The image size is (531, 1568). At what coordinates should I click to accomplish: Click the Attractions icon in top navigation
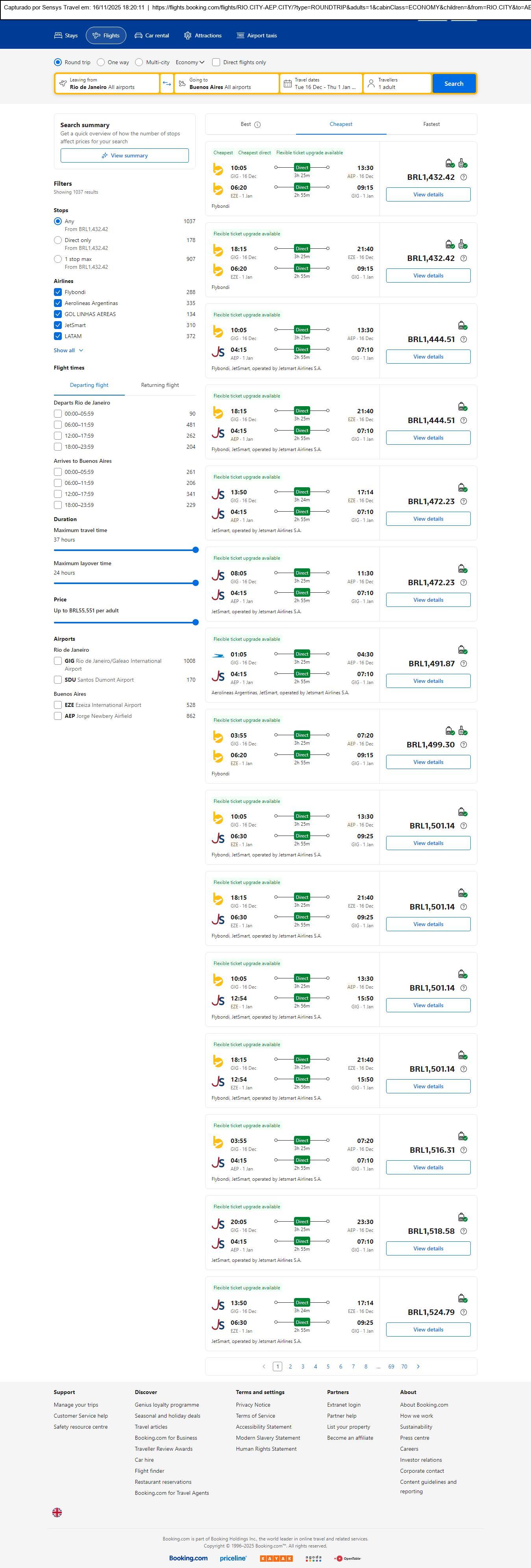click(187, 36)
